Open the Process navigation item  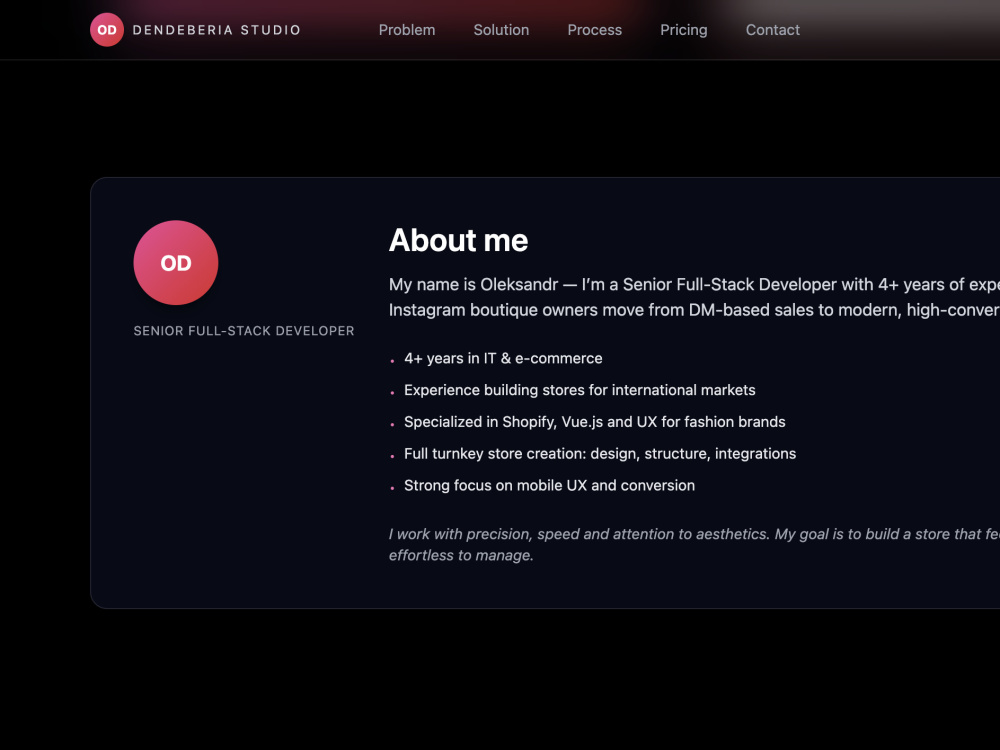coord(594,30)
